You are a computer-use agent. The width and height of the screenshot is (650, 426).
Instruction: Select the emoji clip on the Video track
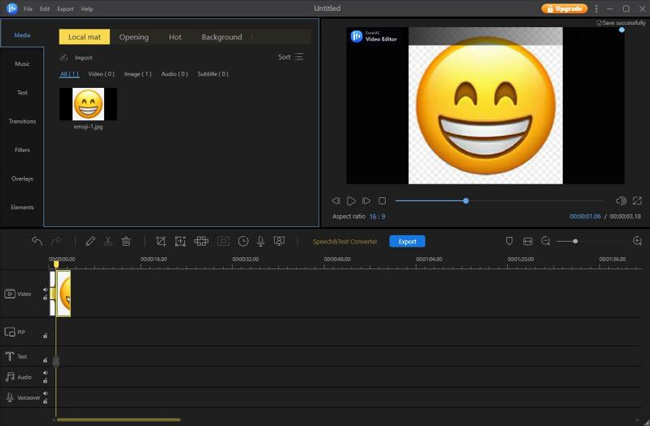pos(63,293)
